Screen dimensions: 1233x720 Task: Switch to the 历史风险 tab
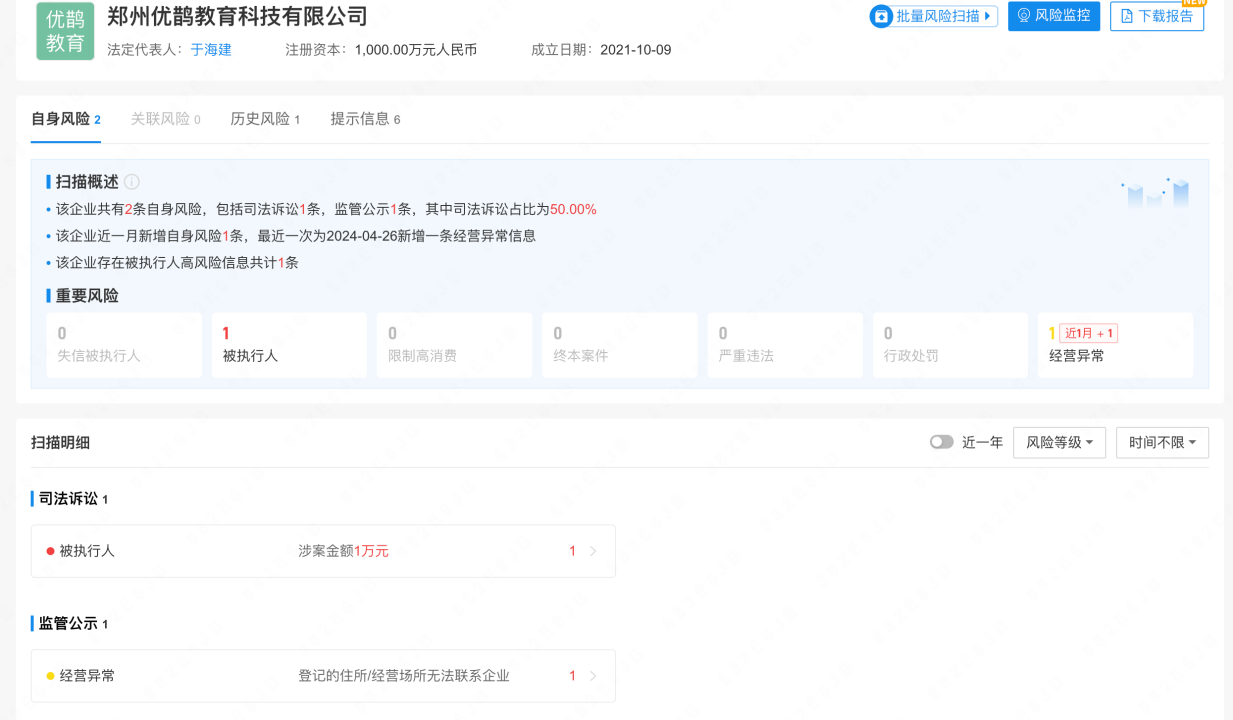[265, 119]
